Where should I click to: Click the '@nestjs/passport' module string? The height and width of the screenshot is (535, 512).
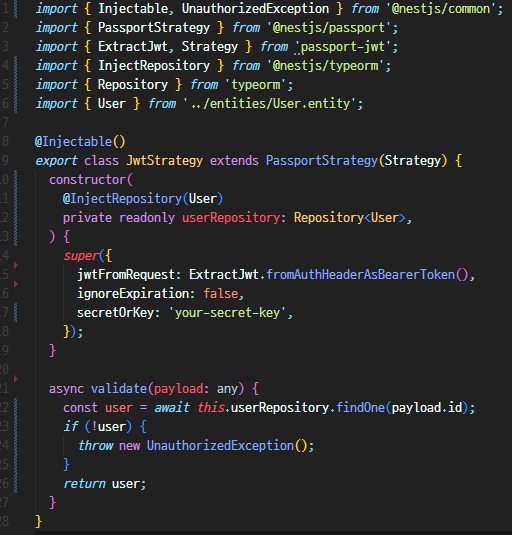328,28
